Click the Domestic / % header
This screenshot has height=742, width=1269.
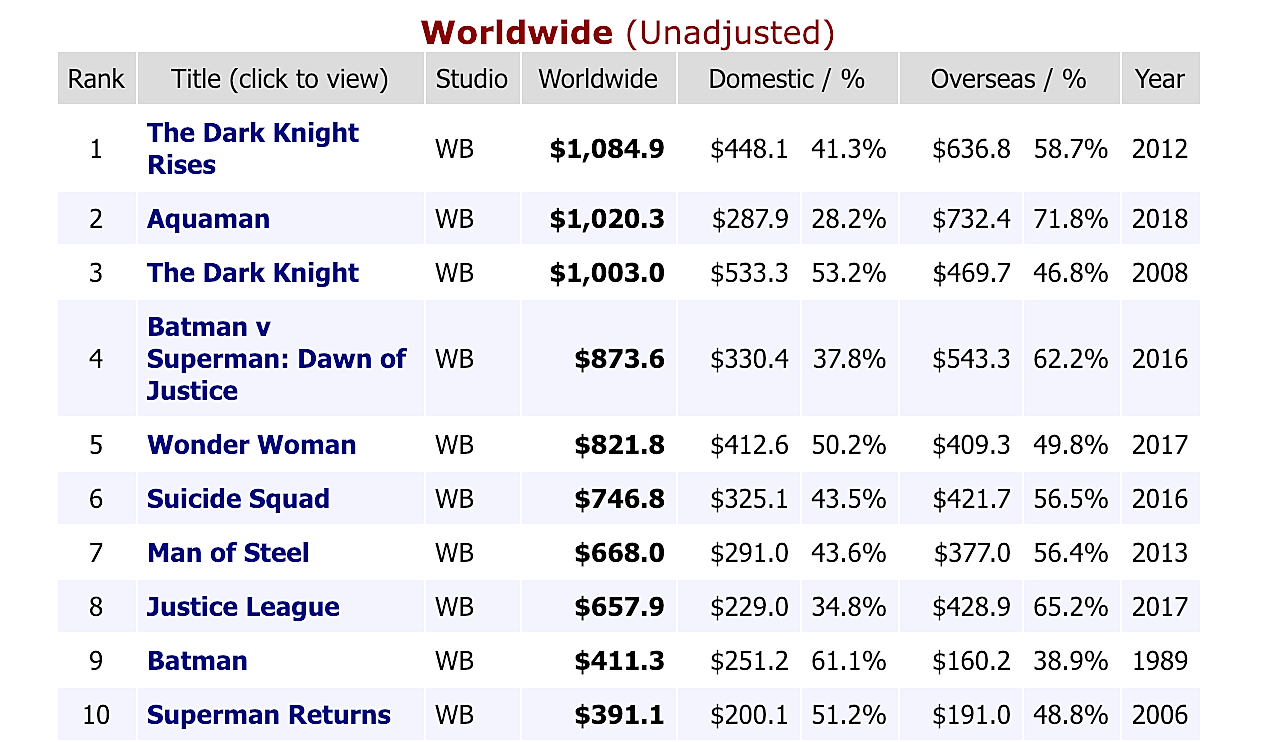786,79
